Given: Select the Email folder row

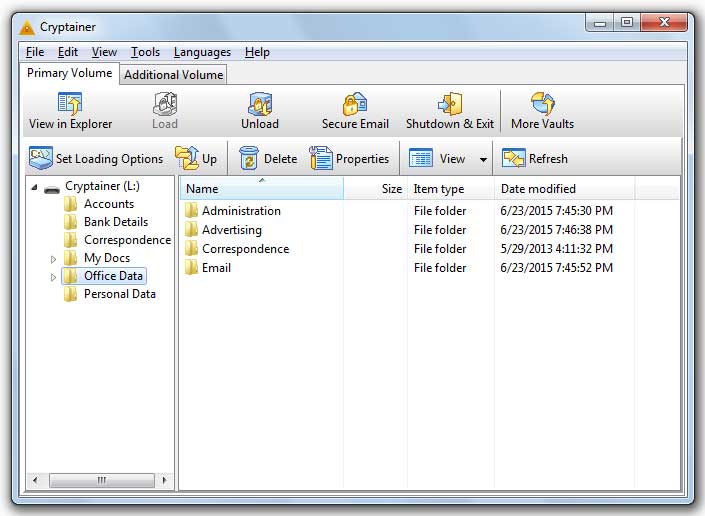Looking at the screenshot, I should click(x=429, y=267).
